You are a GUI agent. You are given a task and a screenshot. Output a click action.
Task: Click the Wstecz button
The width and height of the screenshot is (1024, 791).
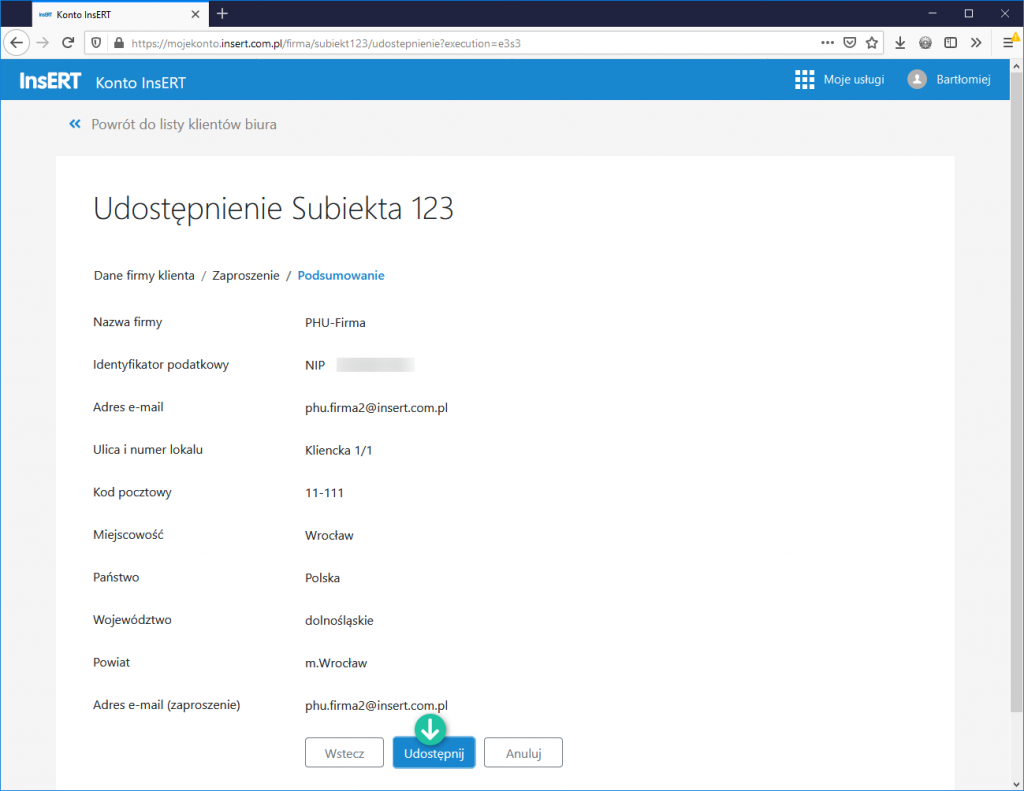[344, 753]
